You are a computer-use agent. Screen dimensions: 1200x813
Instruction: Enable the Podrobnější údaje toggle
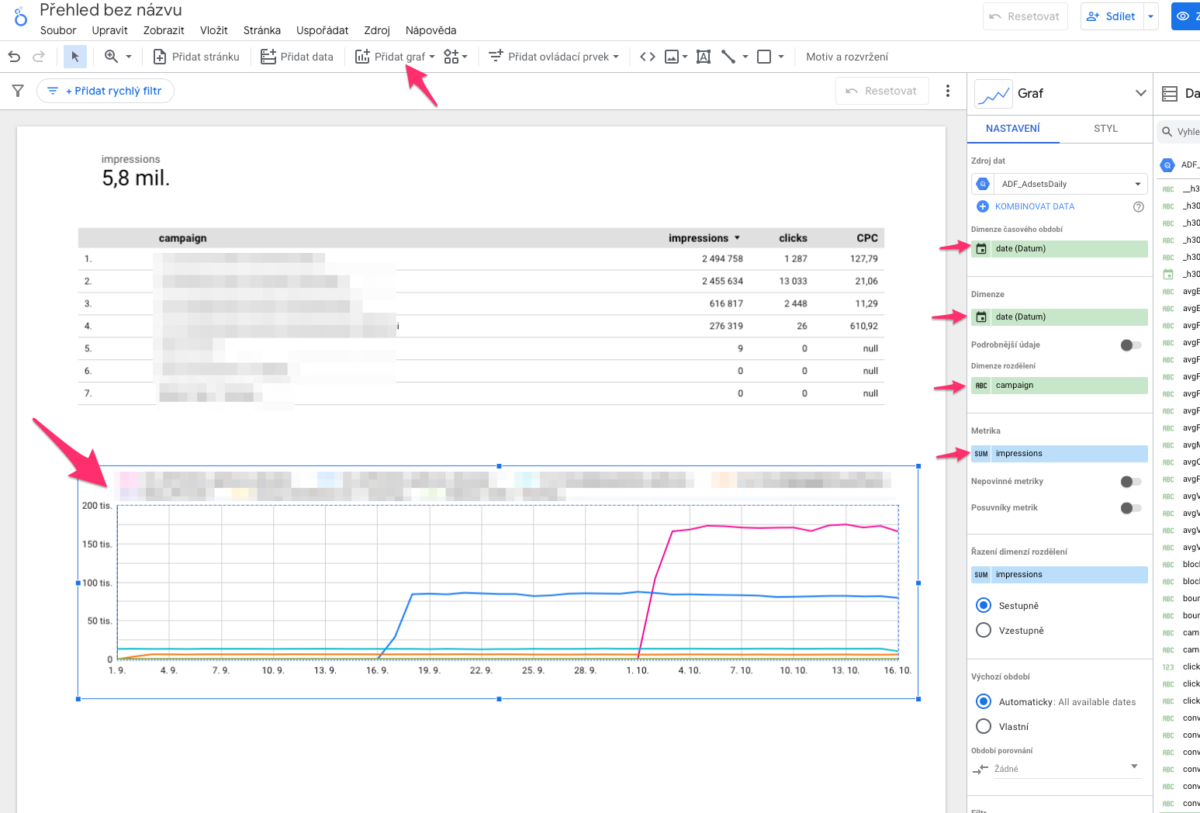tap(1131, 344)
